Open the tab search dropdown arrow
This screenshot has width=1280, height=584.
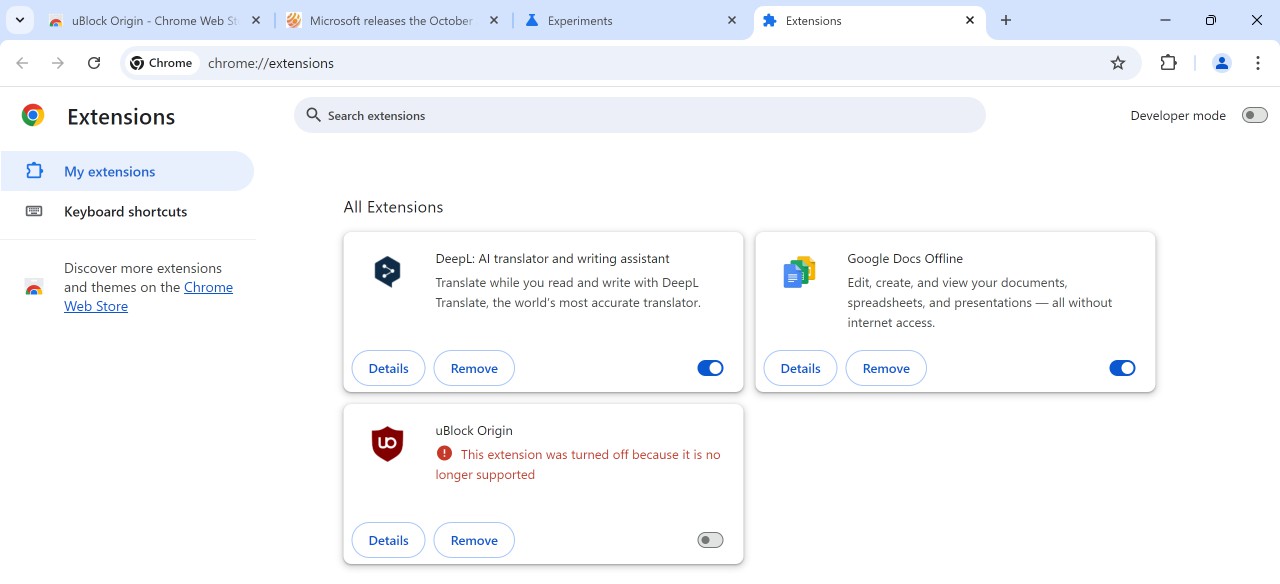[20, 20]
